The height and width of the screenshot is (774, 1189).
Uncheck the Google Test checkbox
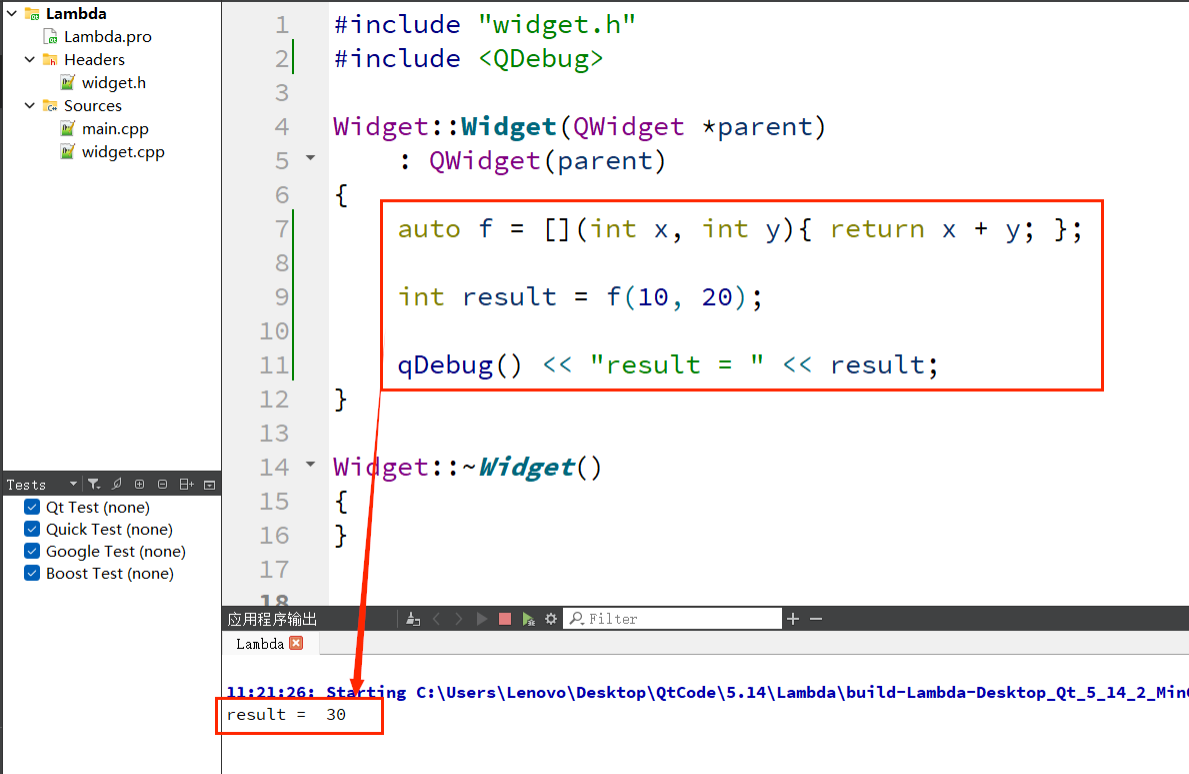pos(32,551)
